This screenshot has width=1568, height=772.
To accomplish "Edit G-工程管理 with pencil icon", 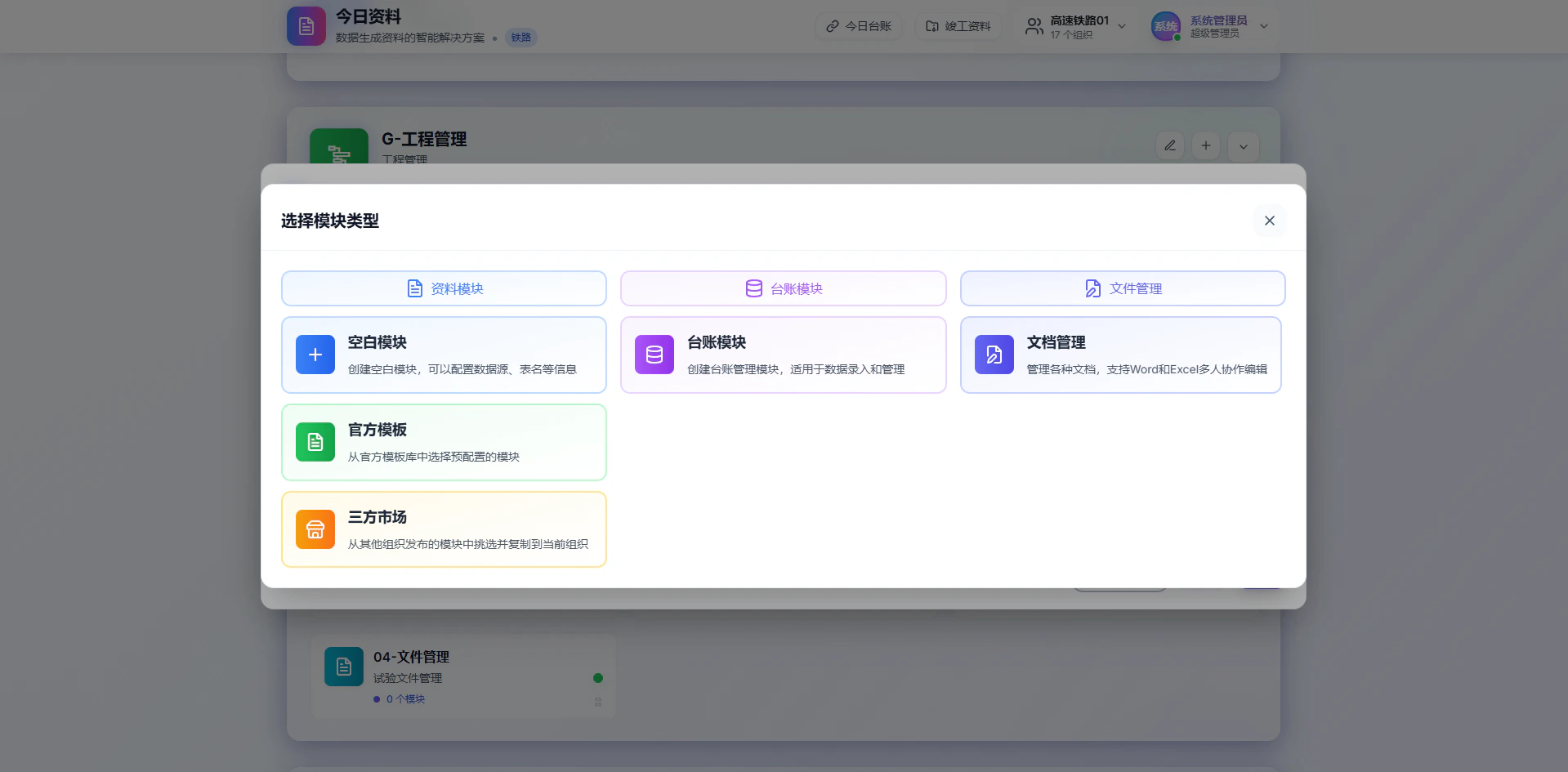I will [x=1170, y=146].
